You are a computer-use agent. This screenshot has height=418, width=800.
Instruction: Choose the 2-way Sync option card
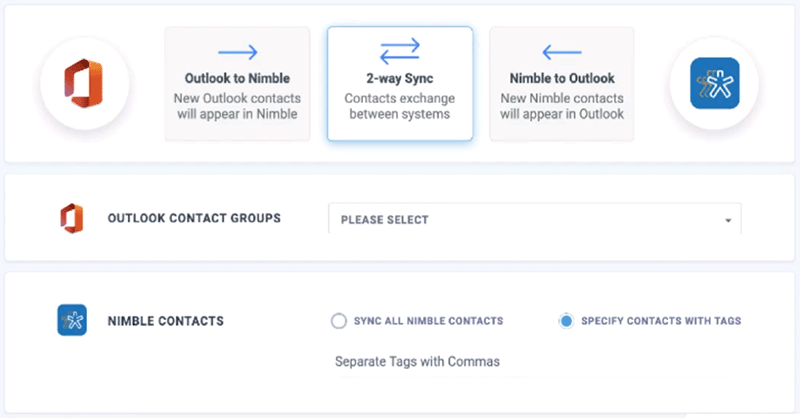400,84
